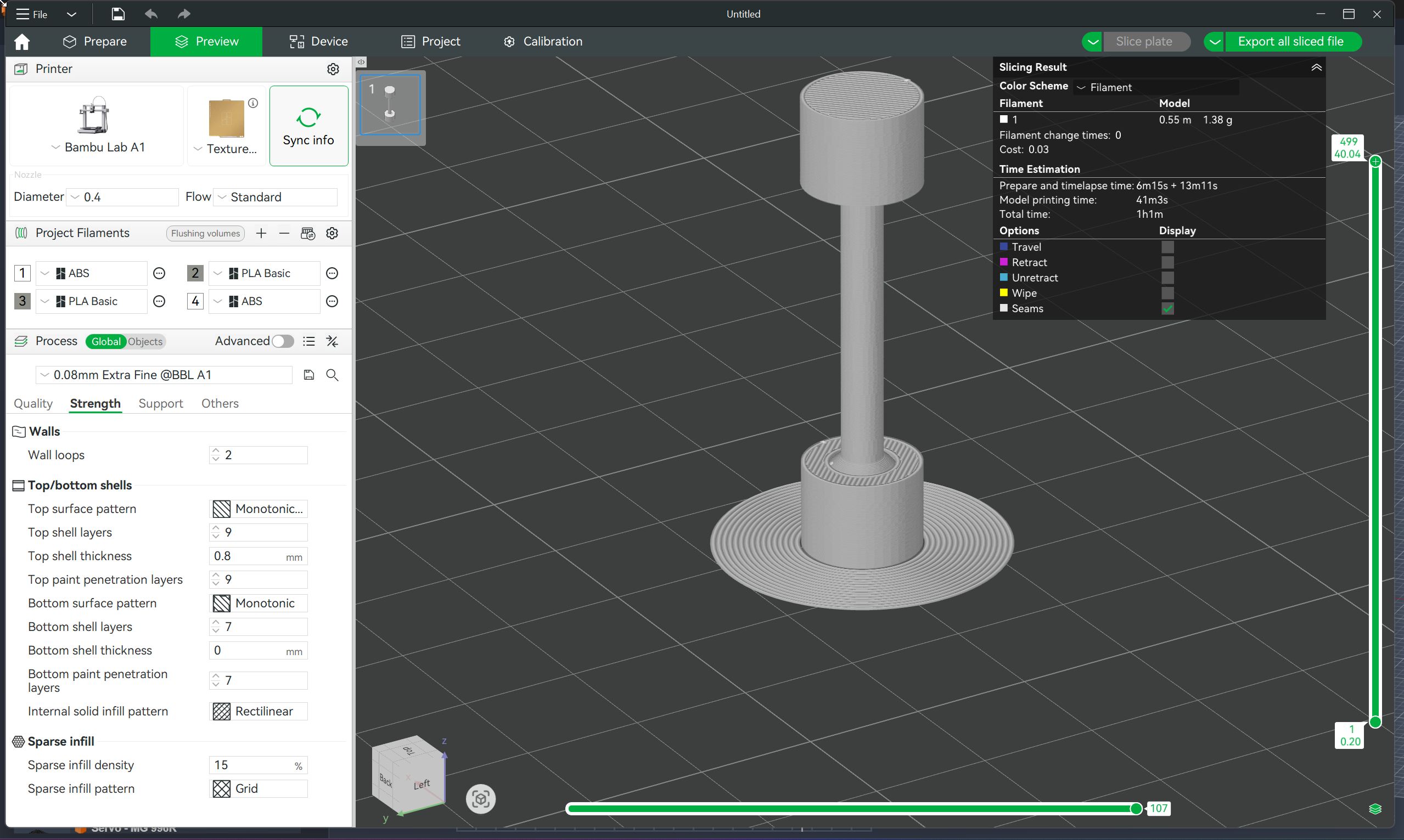Open the printer settings gear icon

(x=334, y=69)
